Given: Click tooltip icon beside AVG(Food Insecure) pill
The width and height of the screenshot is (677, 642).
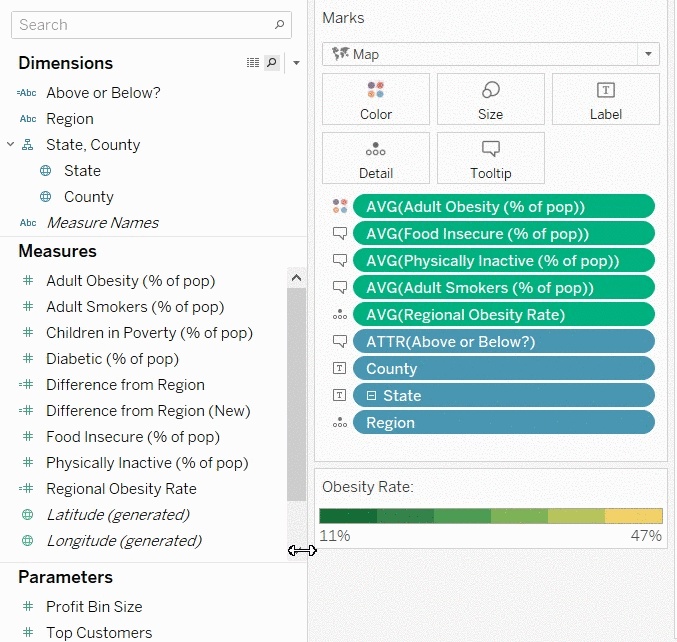Looking at the screenshot, I should click(x=340, y=234).
